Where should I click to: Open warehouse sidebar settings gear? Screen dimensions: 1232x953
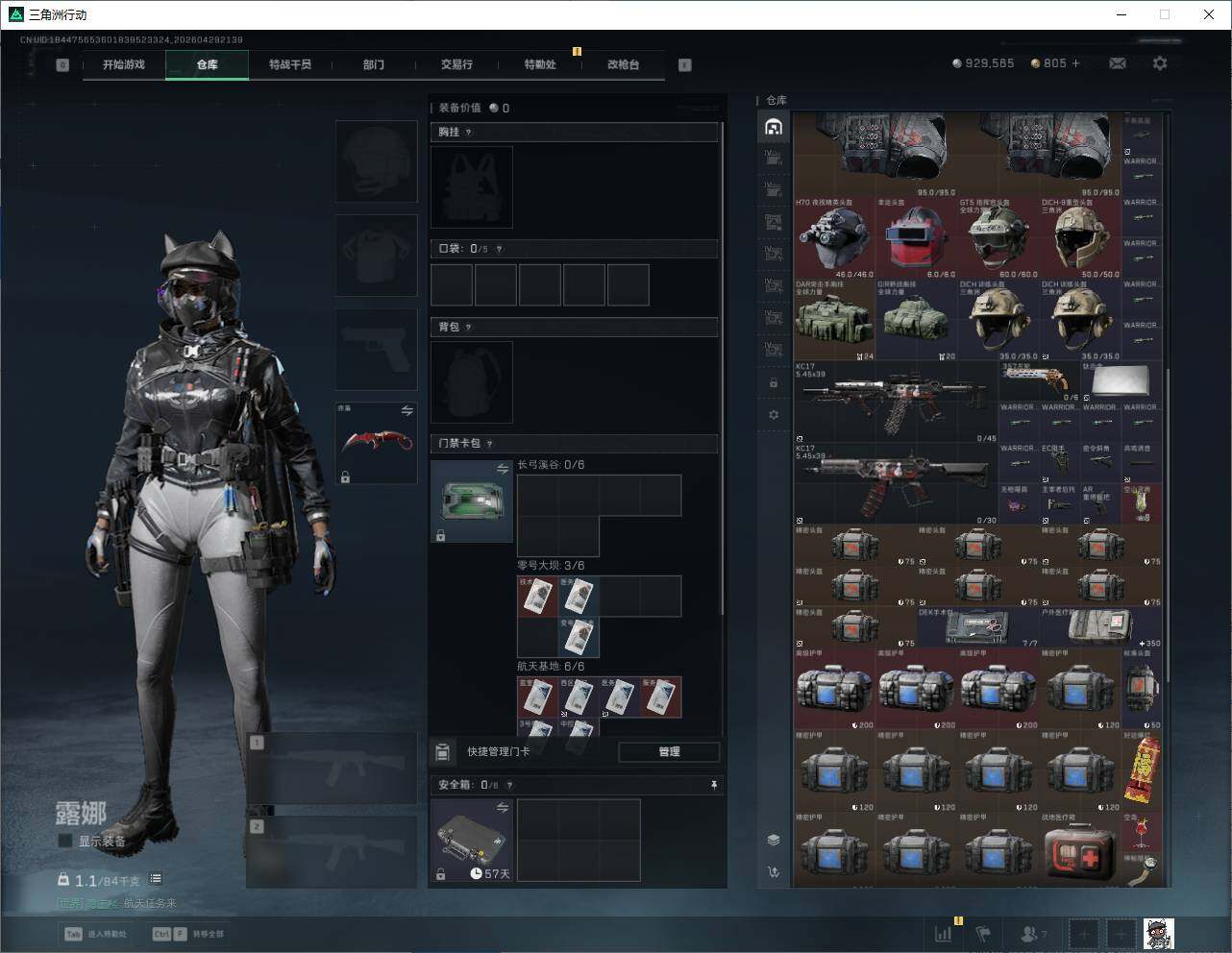774,415
